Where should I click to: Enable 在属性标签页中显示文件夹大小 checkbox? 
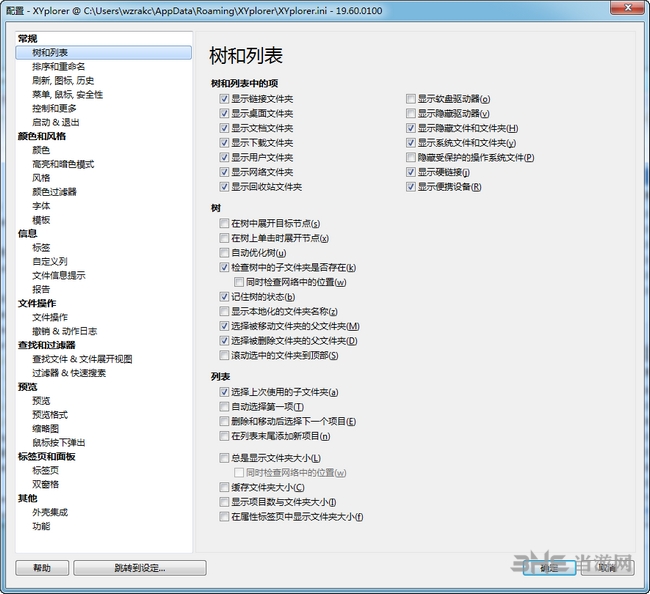click(224, 516)
